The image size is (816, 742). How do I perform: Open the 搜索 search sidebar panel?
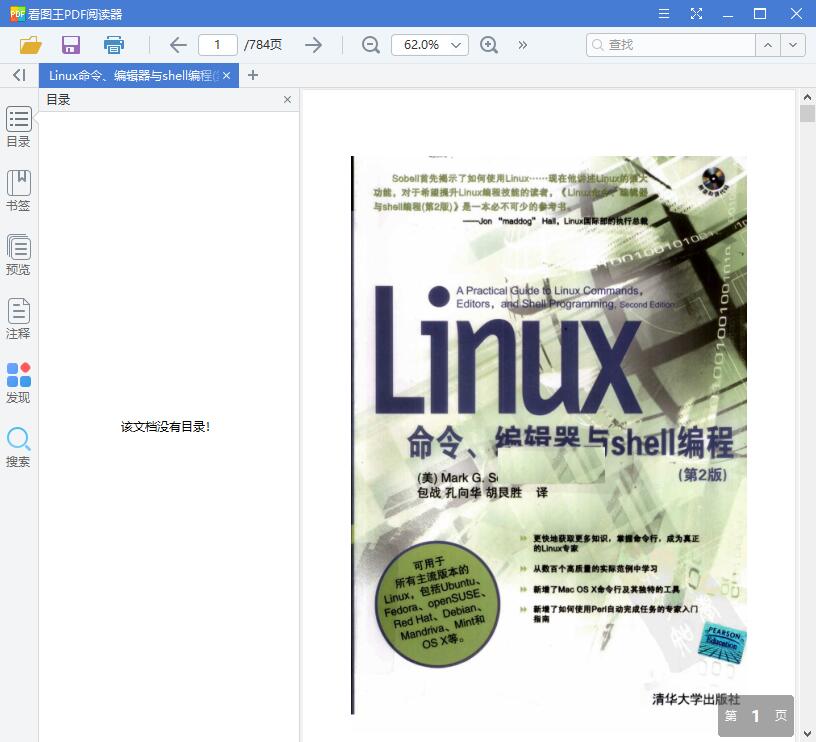[x=19, y=447]
